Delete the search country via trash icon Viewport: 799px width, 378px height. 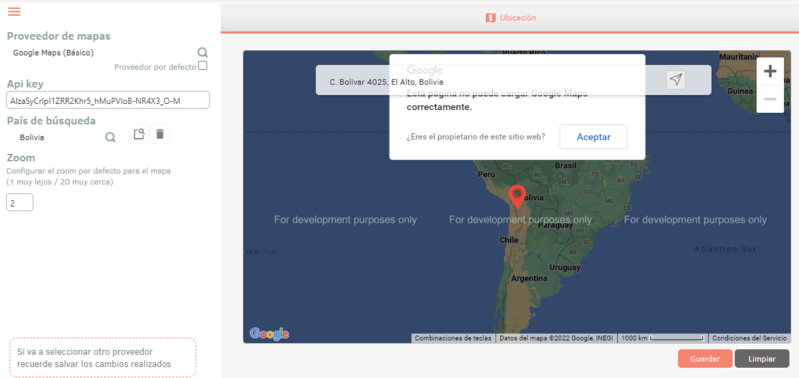click(160, 134)
